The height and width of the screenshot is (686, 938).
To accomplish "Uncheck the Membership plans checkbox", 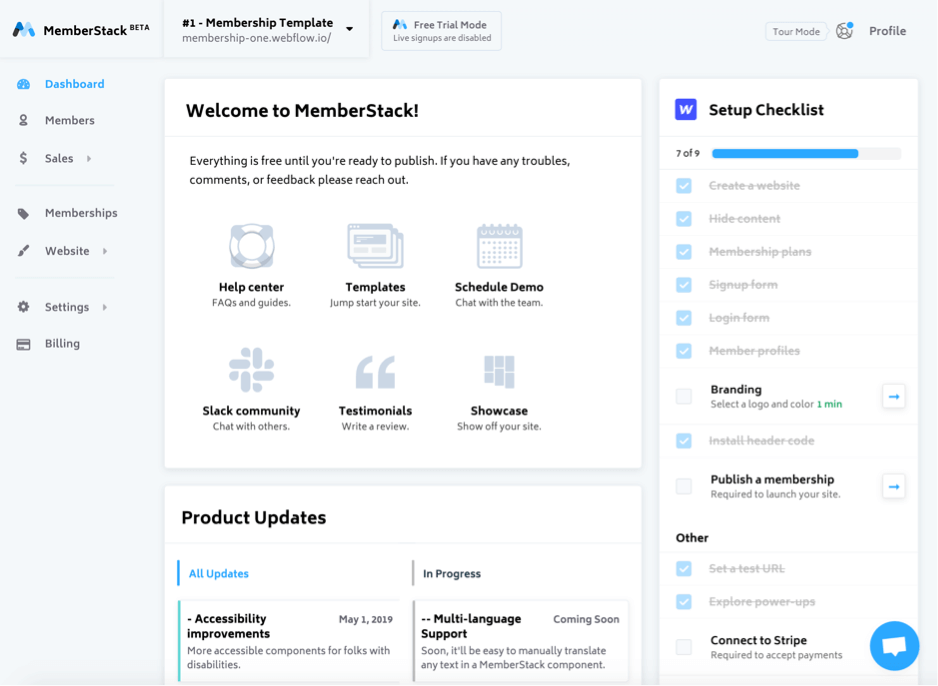I will 684,252.
